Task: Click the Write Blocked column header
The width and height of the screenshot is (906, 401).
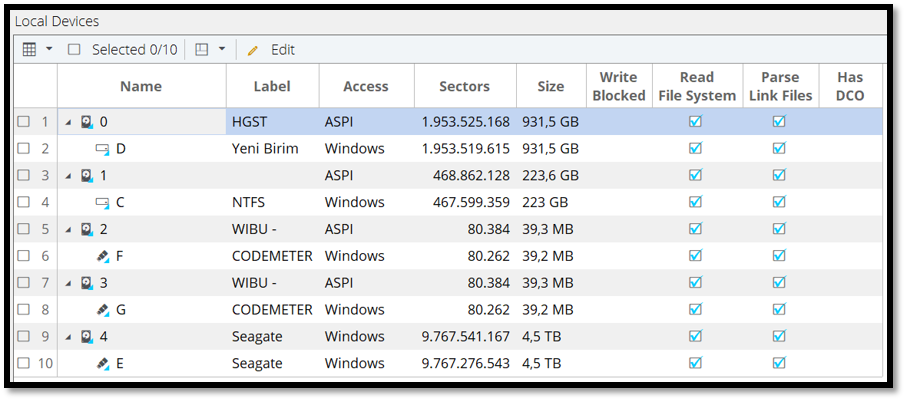Action: [x=618, y=86]
